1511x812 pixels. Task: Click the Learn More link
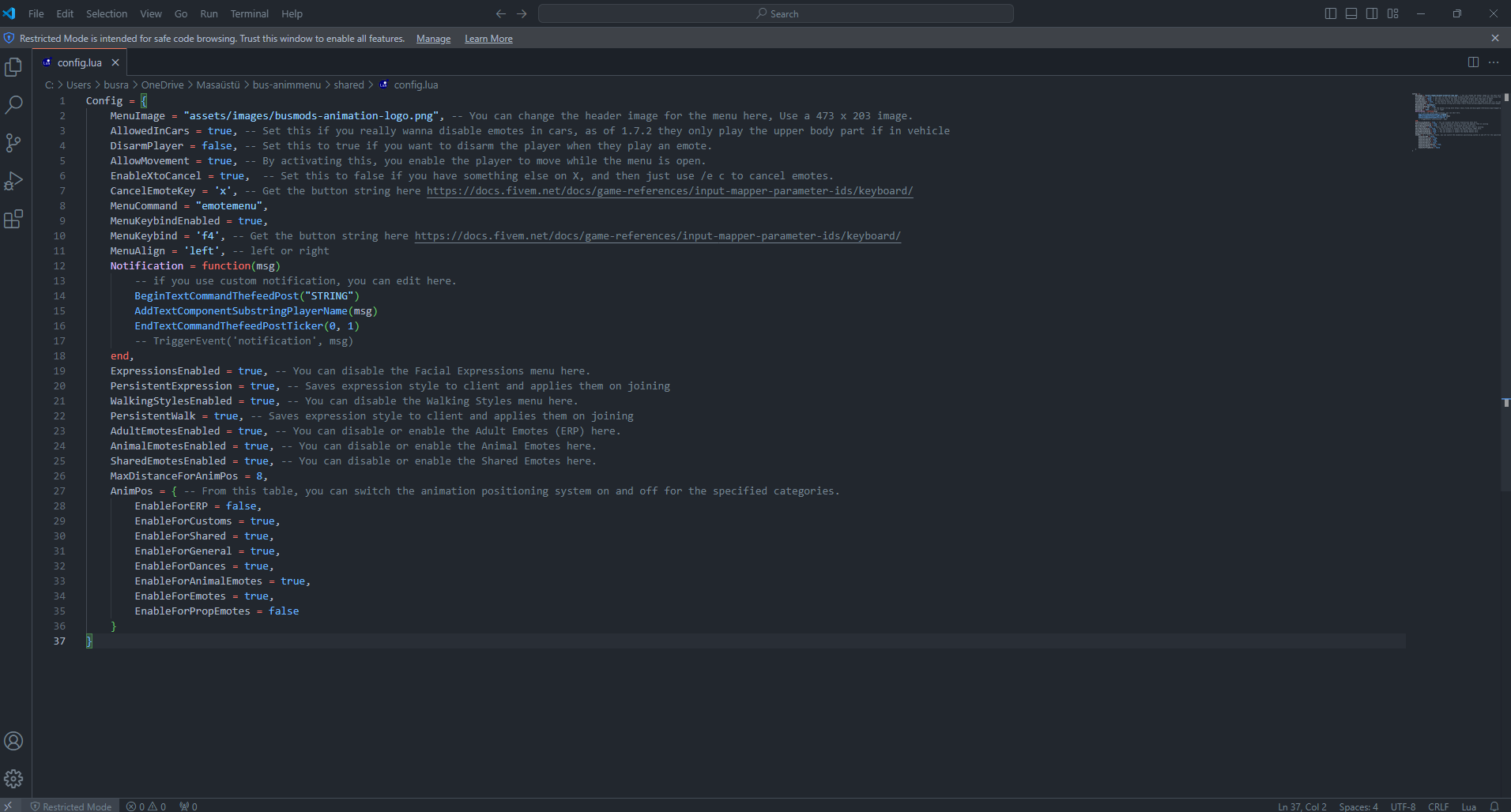coord(488,39)
